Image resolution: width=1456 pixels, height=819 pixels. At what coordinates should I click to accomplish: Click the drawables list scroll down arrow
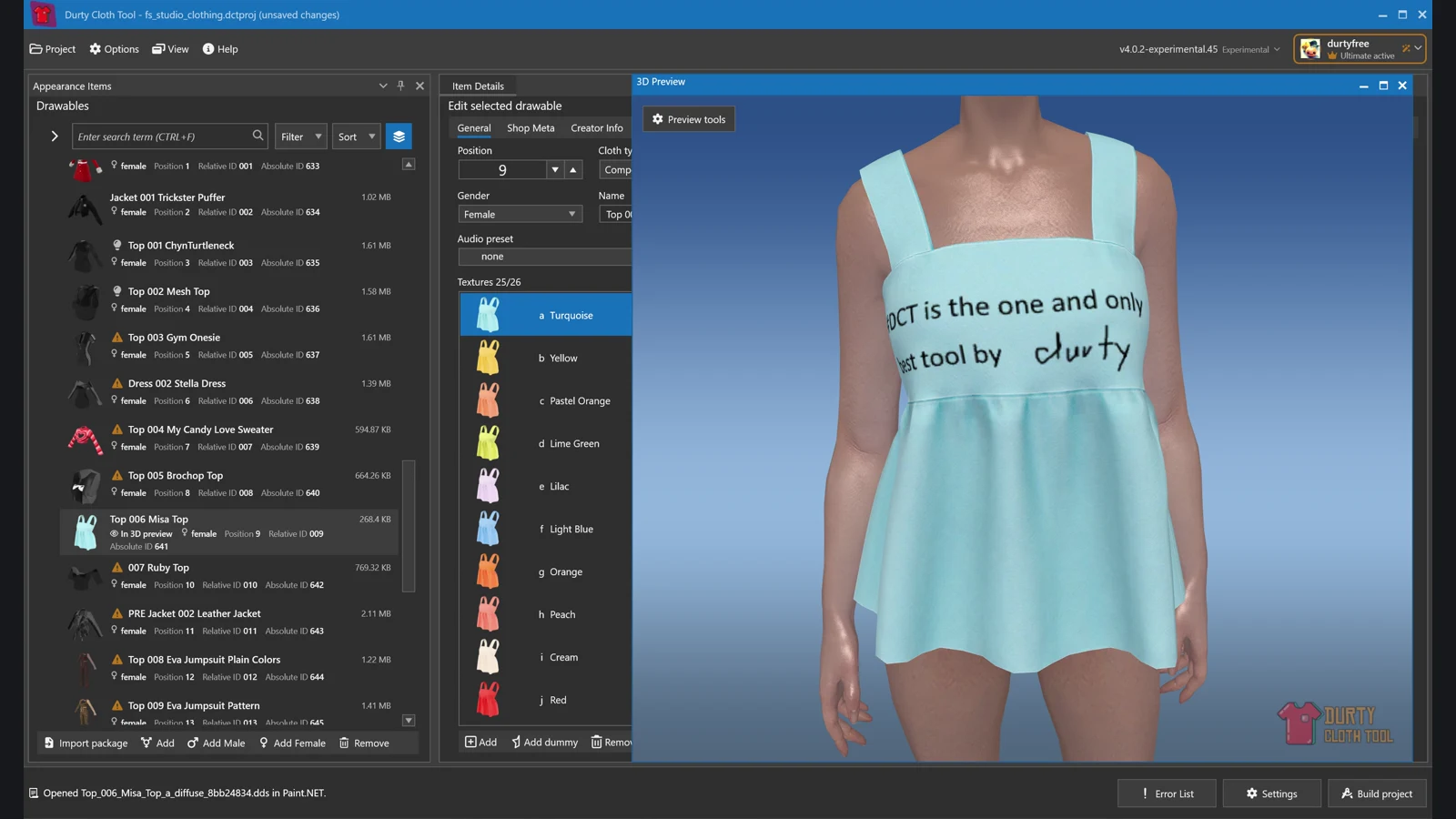click(x=409, y=721)
